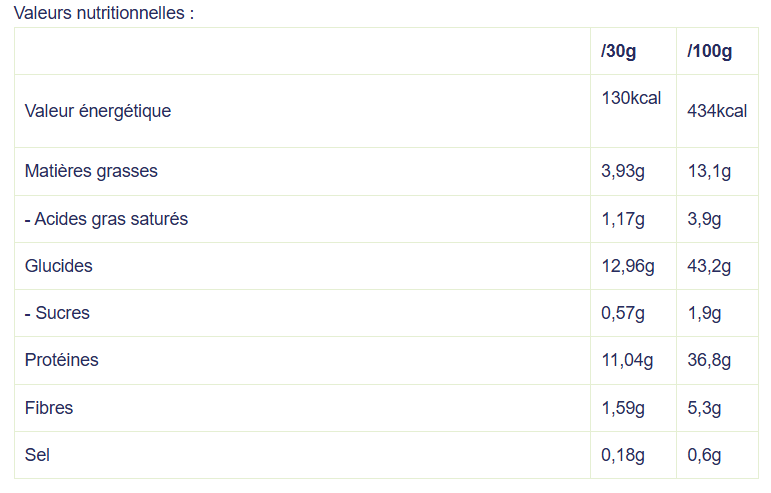Click the 434kcal energy value
Viewport: 771px width, 493px height.
click(717, 111)
